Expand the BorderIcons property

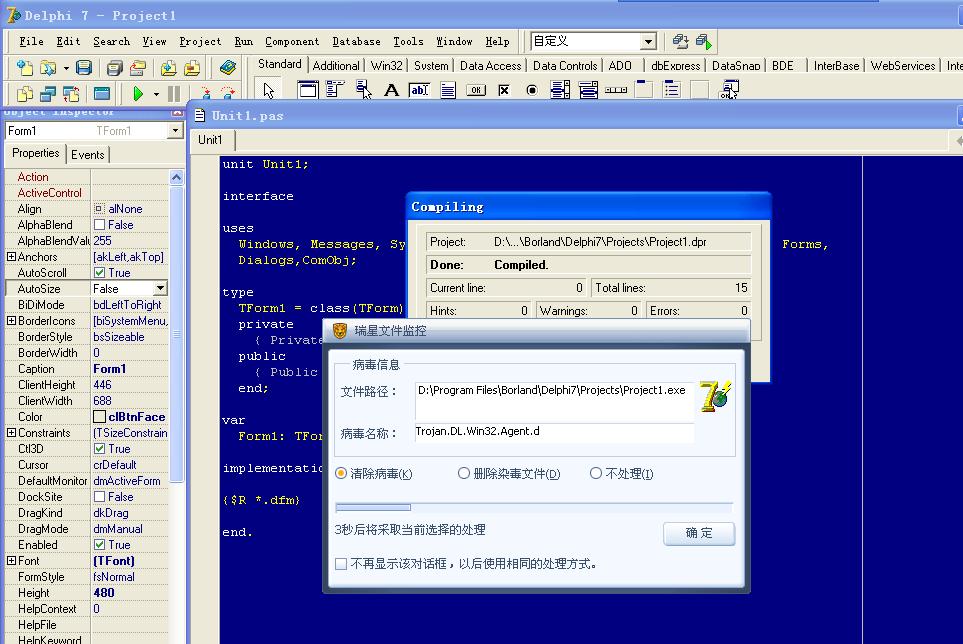(x=11, y=320)
